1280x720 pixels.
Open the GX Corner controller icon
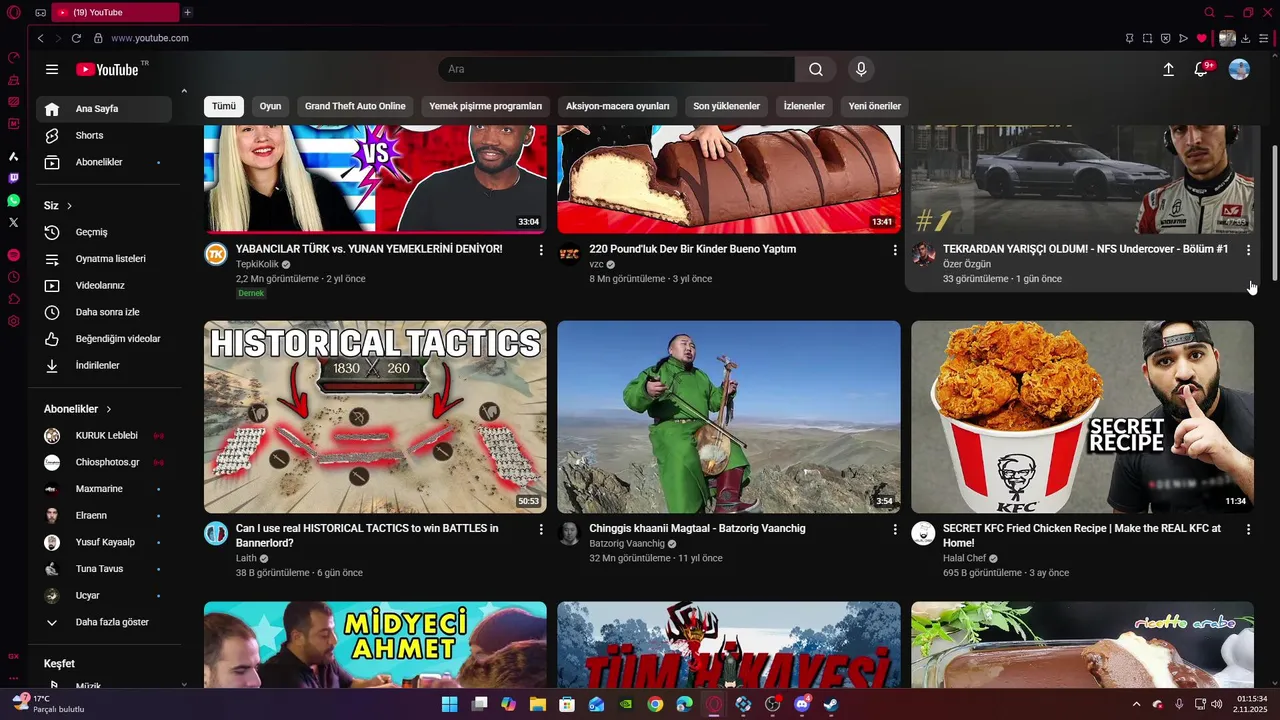point(40,12)
